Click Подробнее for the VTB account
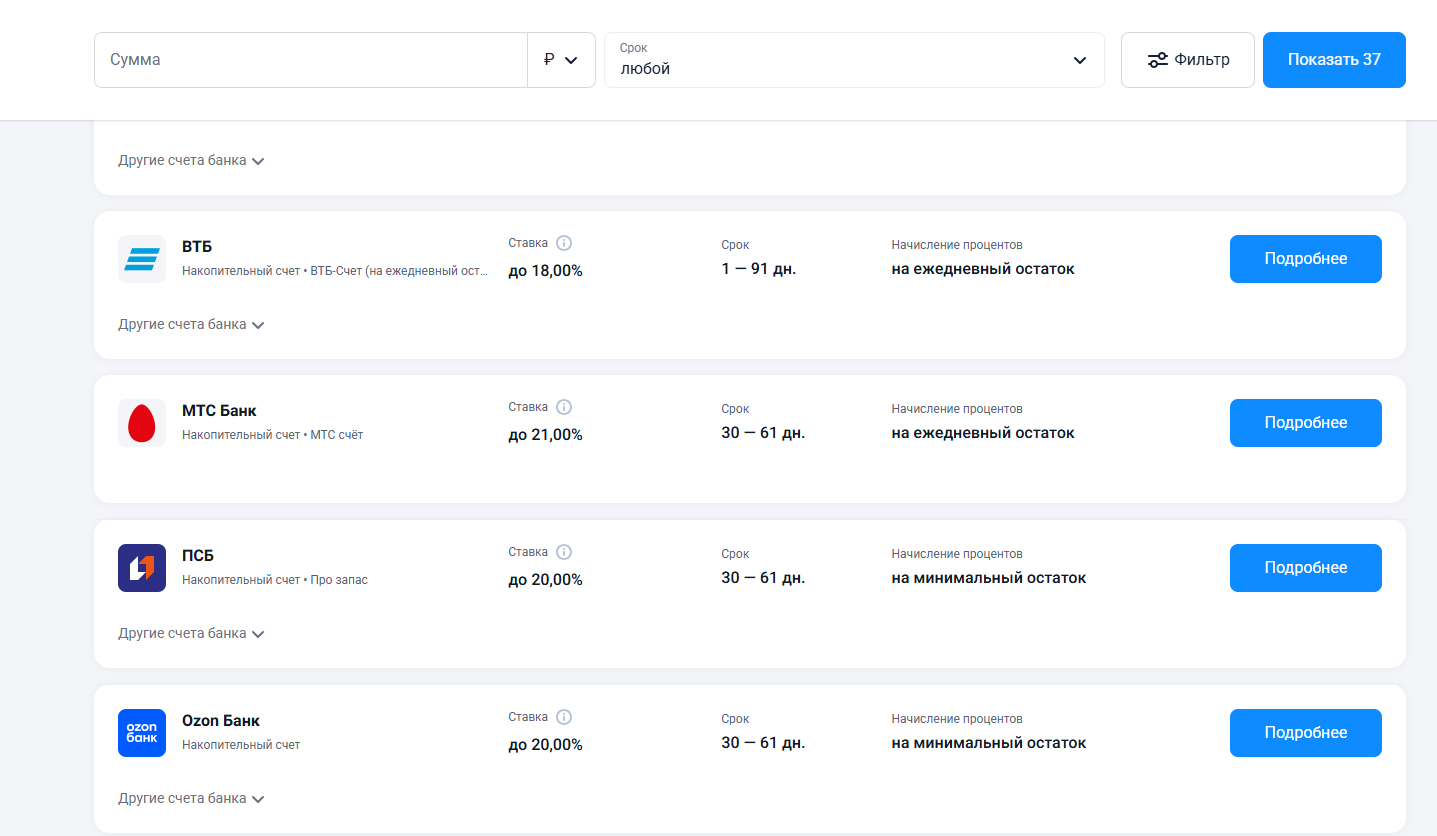Viewport: 1437px width, 836px height. point(1305,259)
